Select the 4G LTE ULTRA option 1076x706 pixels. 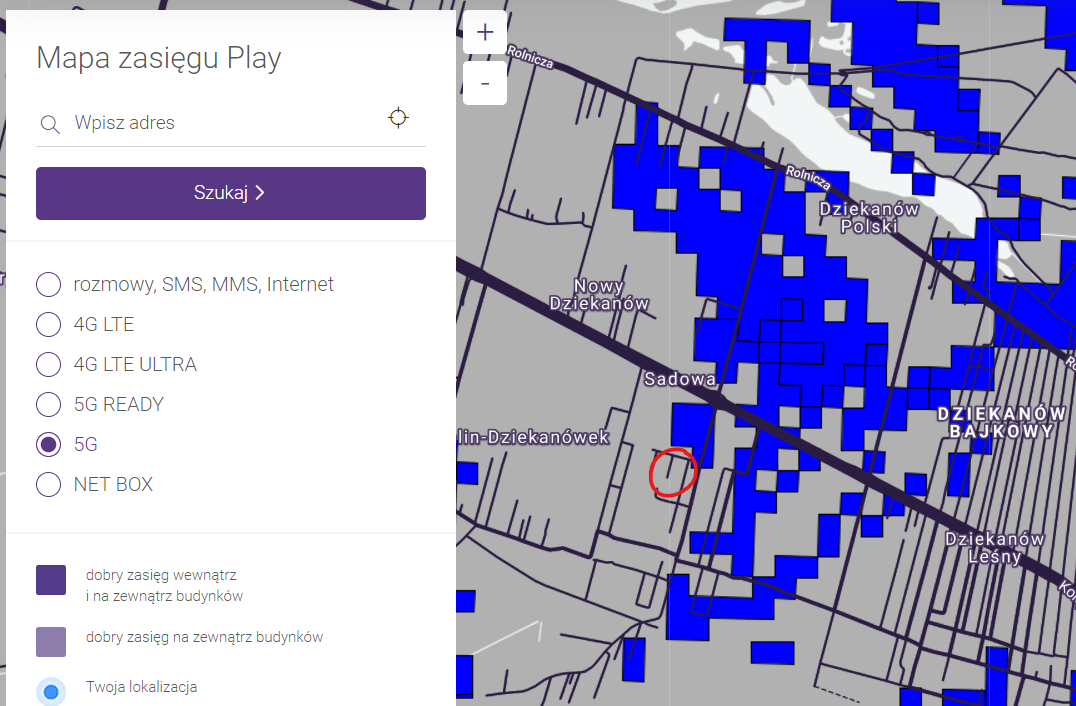pyautogui.click(x=49, y=364)
